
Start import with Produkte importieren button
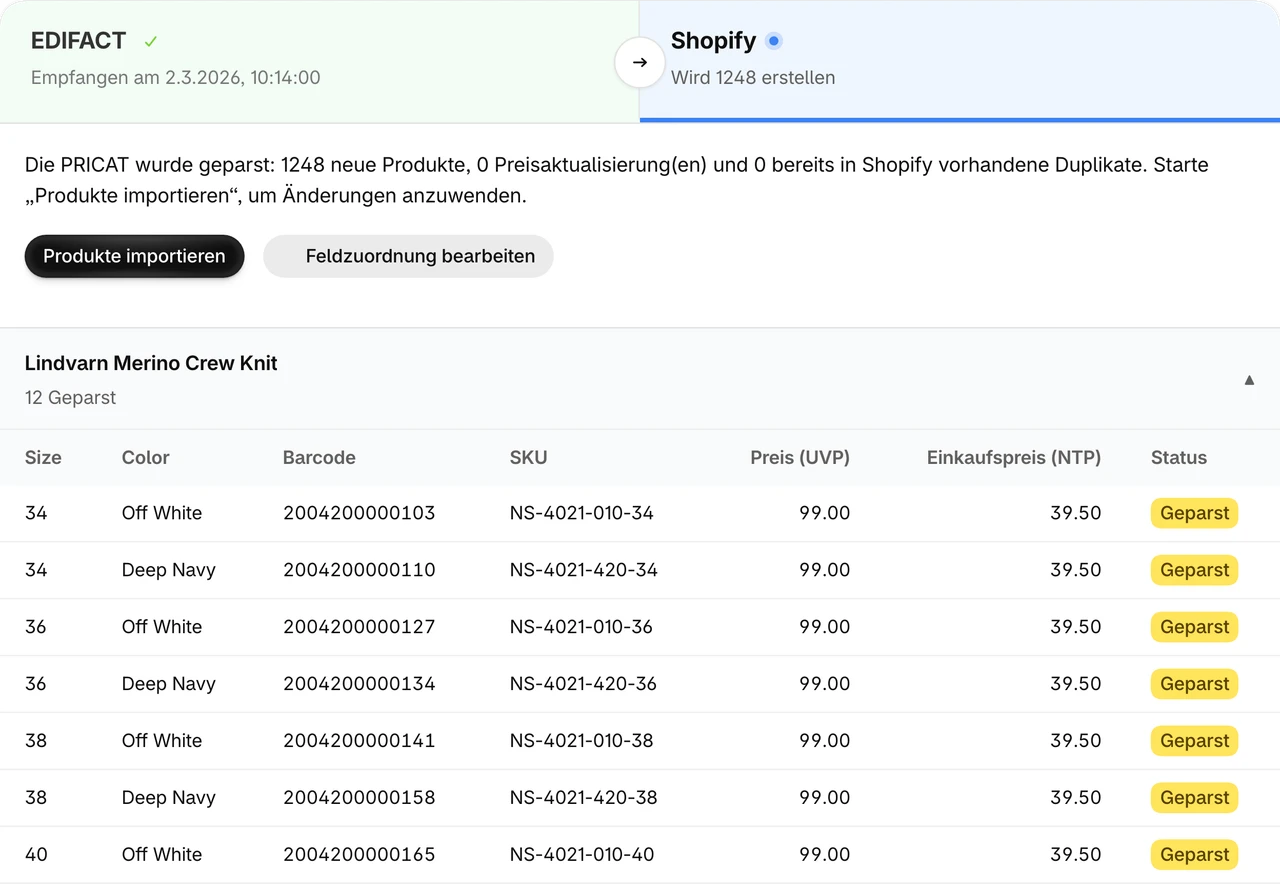tap(134, 256)
